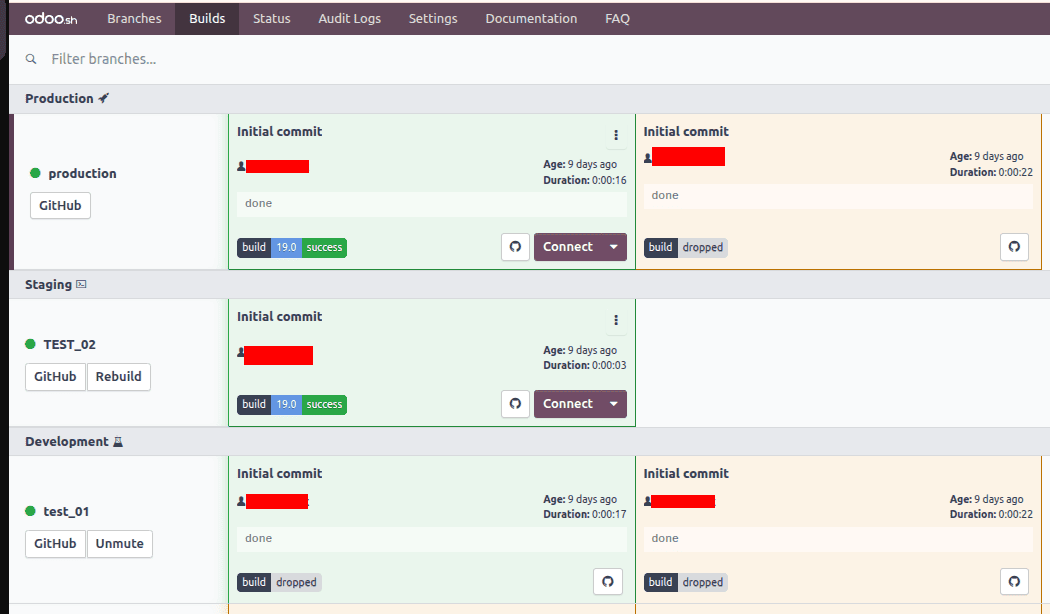Image resolution: width=1050 pixels, height=614 pixels.
Task: Click the search magnifier icon
Action: [31, 59]
